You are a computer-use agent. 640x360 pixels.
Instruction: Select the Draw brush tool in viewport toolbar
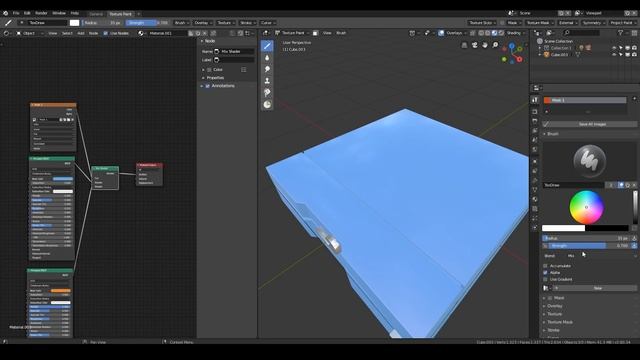[x=267, y=46]
